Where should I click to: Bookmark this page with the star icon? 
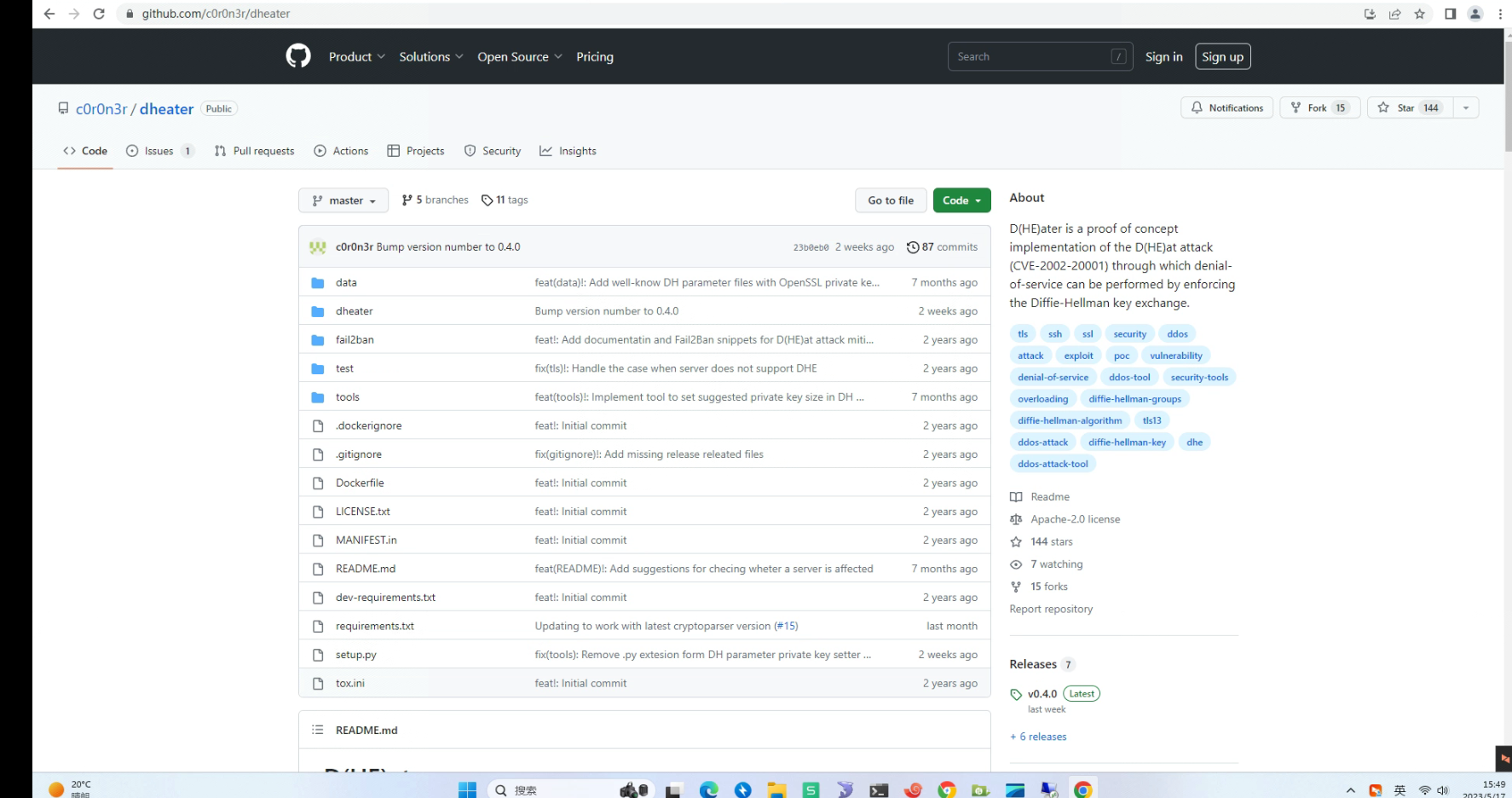tap(1419, 14)
